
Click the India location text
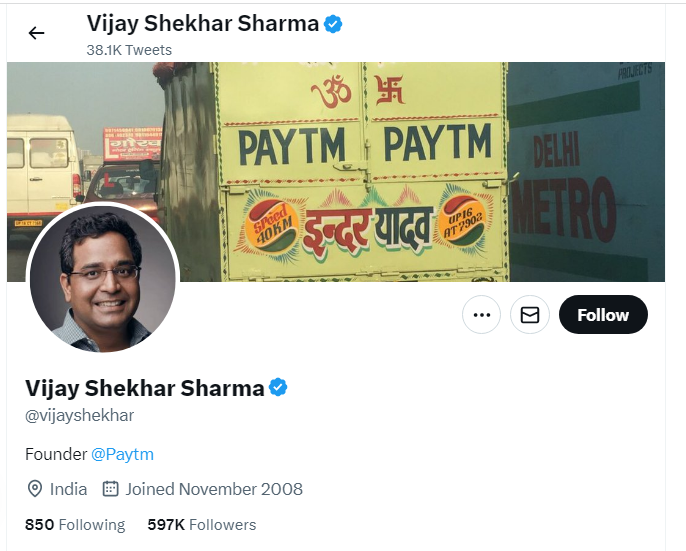pyautogui.click(x=68, y=489)
